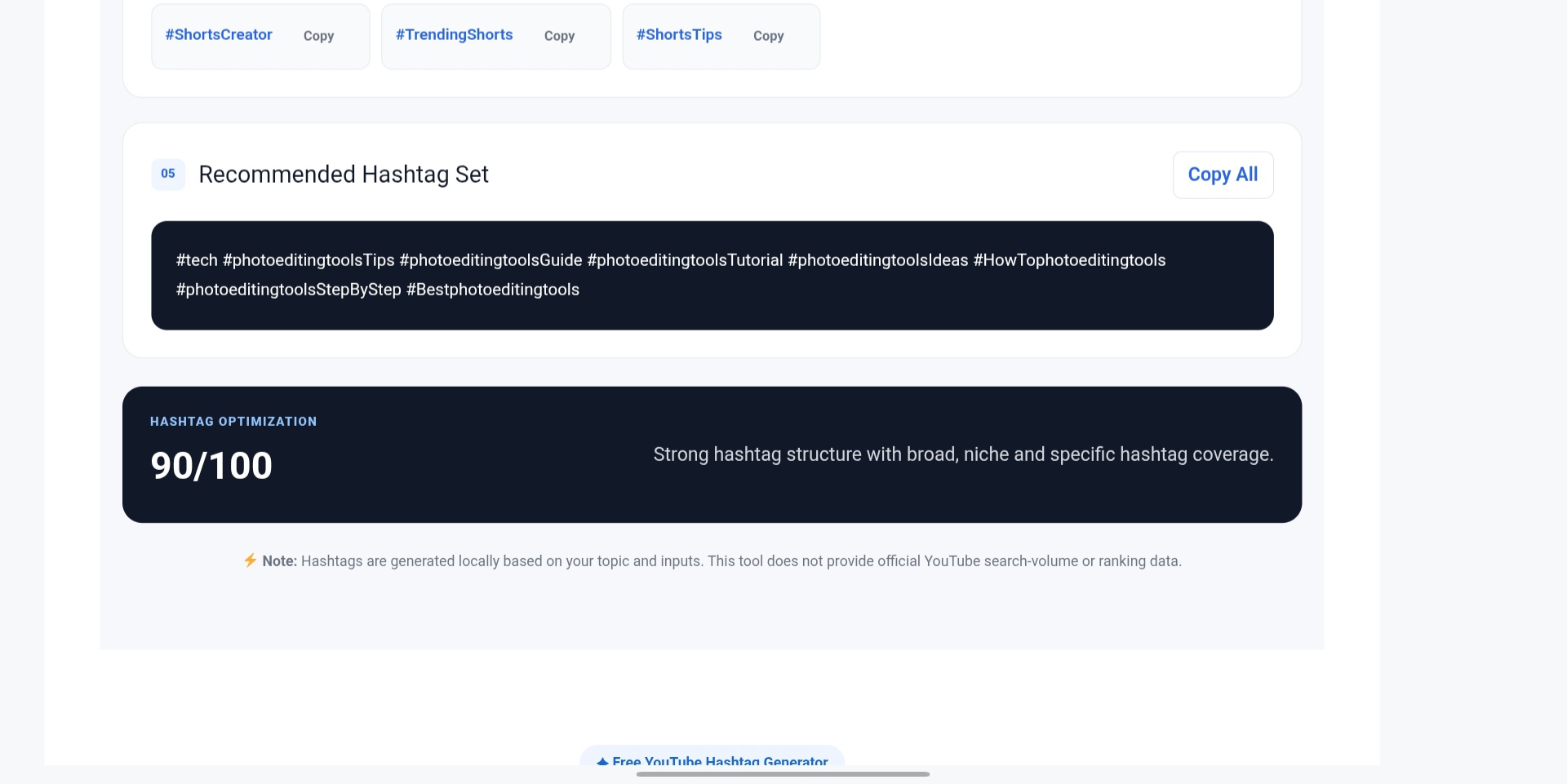Screen dimensions: 1567x784
Task: Click the HASHTAG OPTIMIZATION label
Action: (x=233, y=421)
